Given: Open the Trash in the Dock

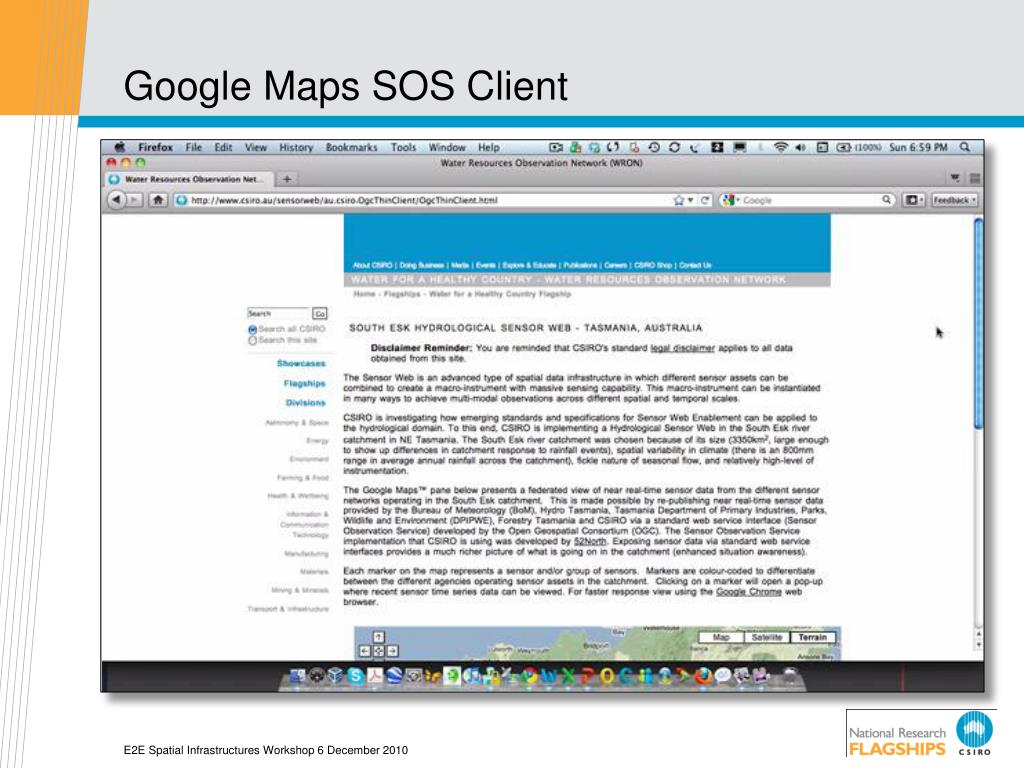Looking at the screenshot, I should 790,675.
